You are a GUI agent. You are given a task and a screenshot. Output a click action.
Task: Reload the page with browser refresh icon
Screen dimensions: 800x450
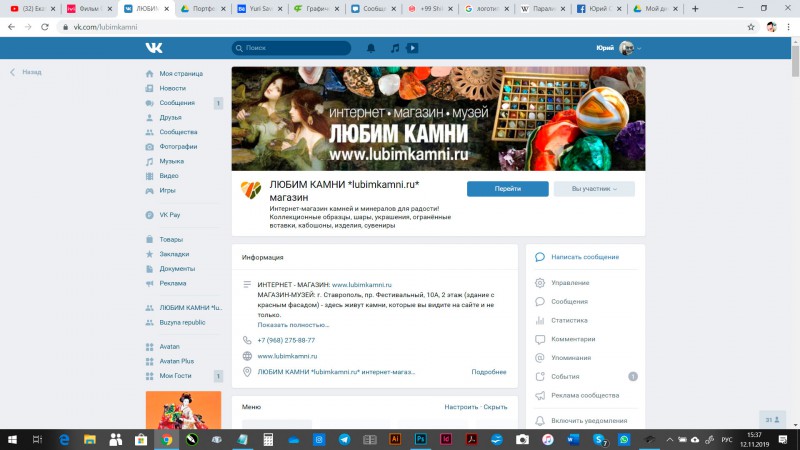(45, 27)
